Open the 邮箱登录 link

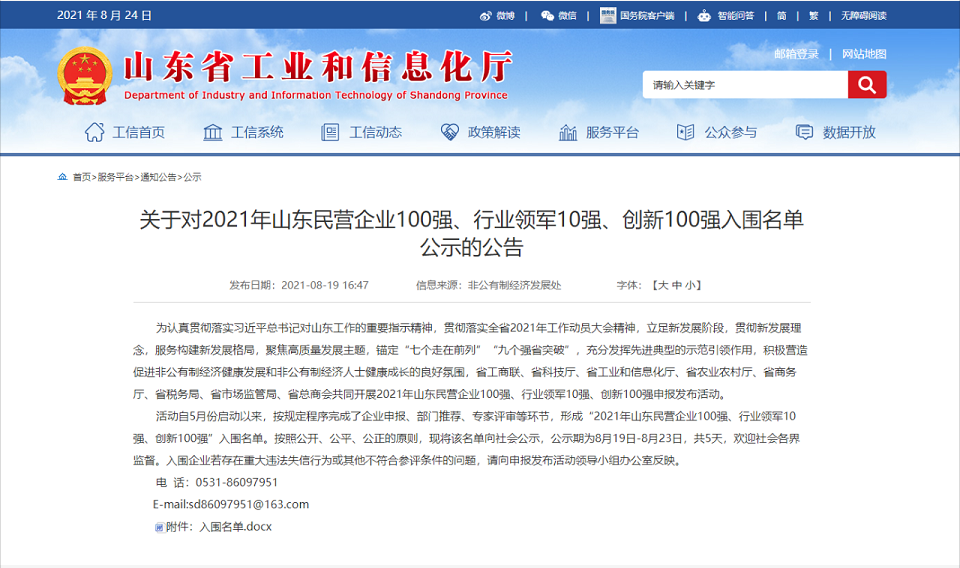point(796,54)
